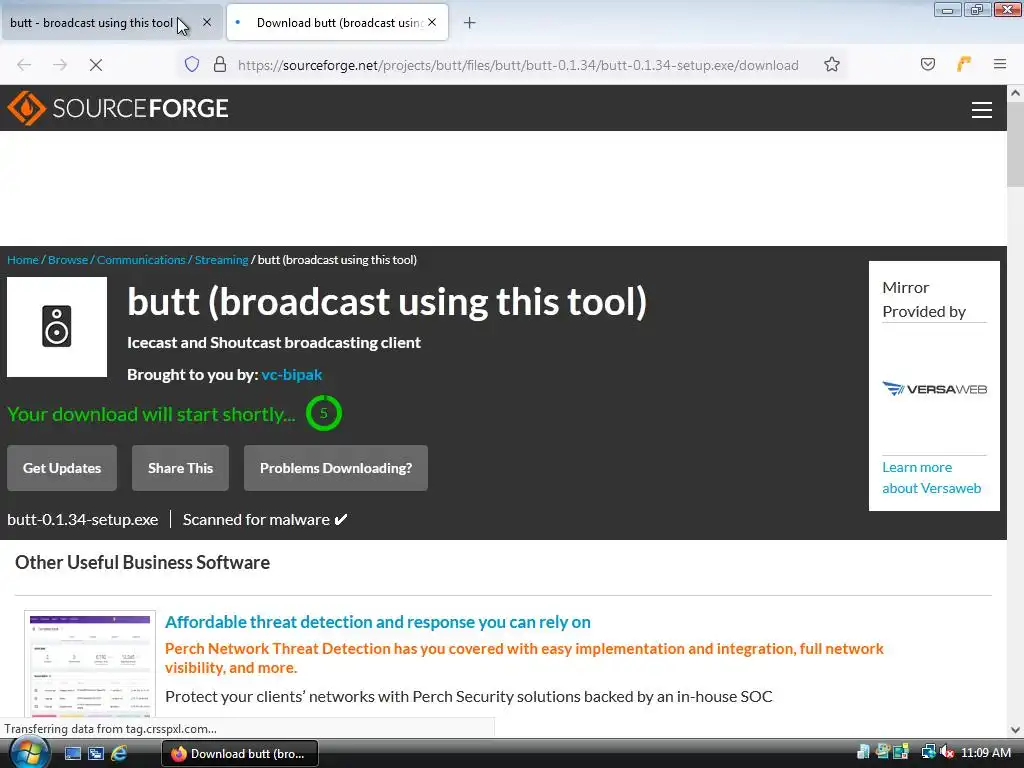Open a new browser tab

tap(469, 23)
